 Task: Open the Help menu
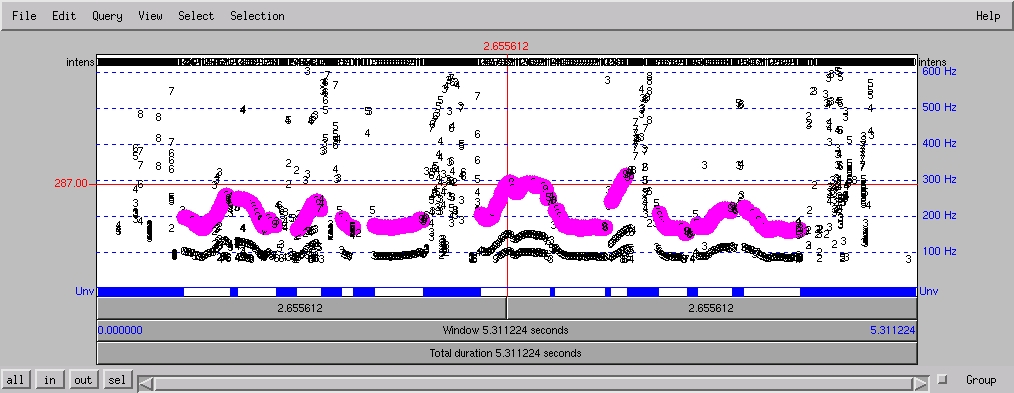tap(987, 16)
